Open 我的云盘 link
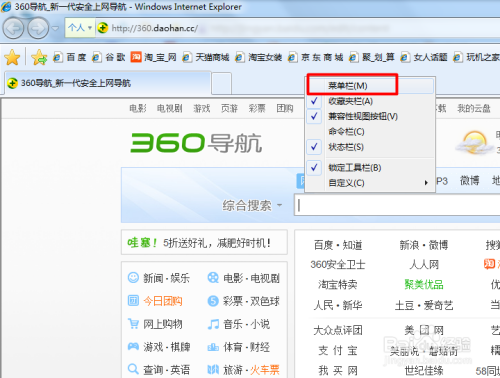 pyautogui.click(x=474, y=108)
